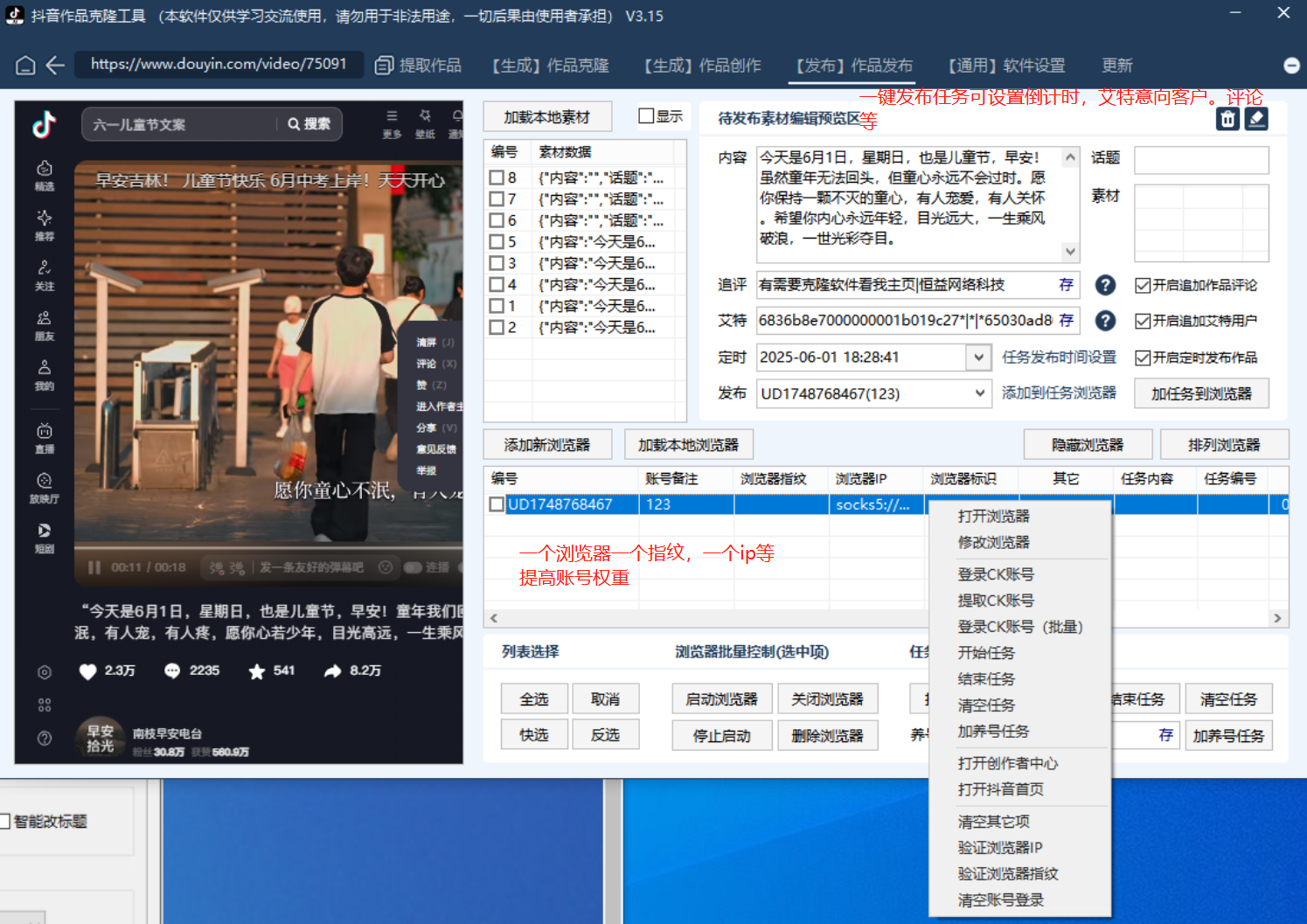Click the back arrow navigation icon

pyautogui.click(x=54, y=65)
